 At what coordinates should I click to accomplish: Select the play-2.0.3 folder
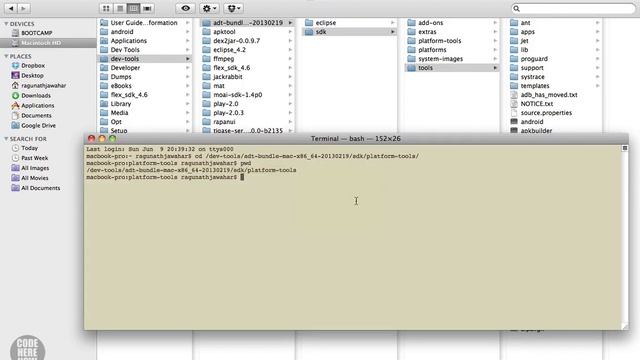click(x=247, y=113)
